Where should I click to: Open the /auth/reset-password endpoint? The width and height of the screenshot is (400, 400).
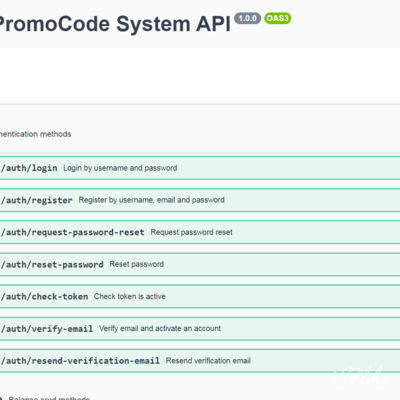pos(200,264)
